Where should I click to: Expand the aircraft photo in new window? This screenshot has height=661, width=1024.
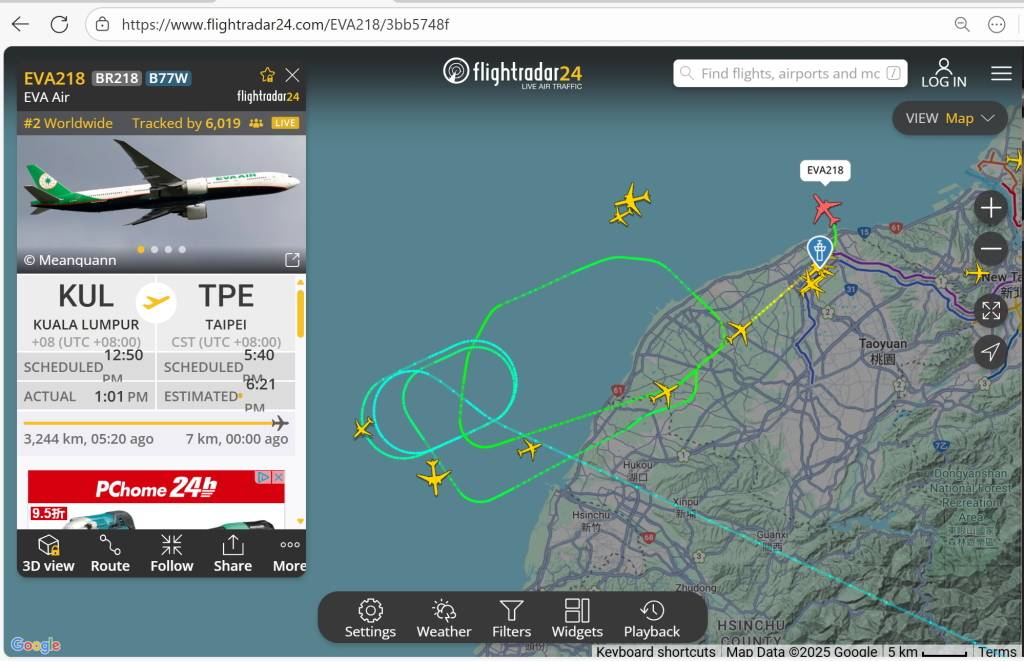tap(292, 260)
